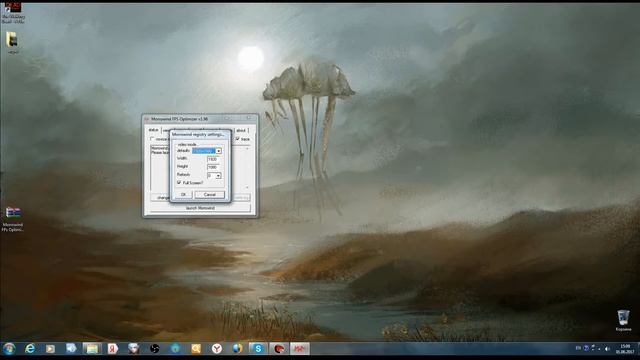640x360 pixels.
Task: Open the red Yandex 'Я' taskbar icon
Action: coord(113,349)
